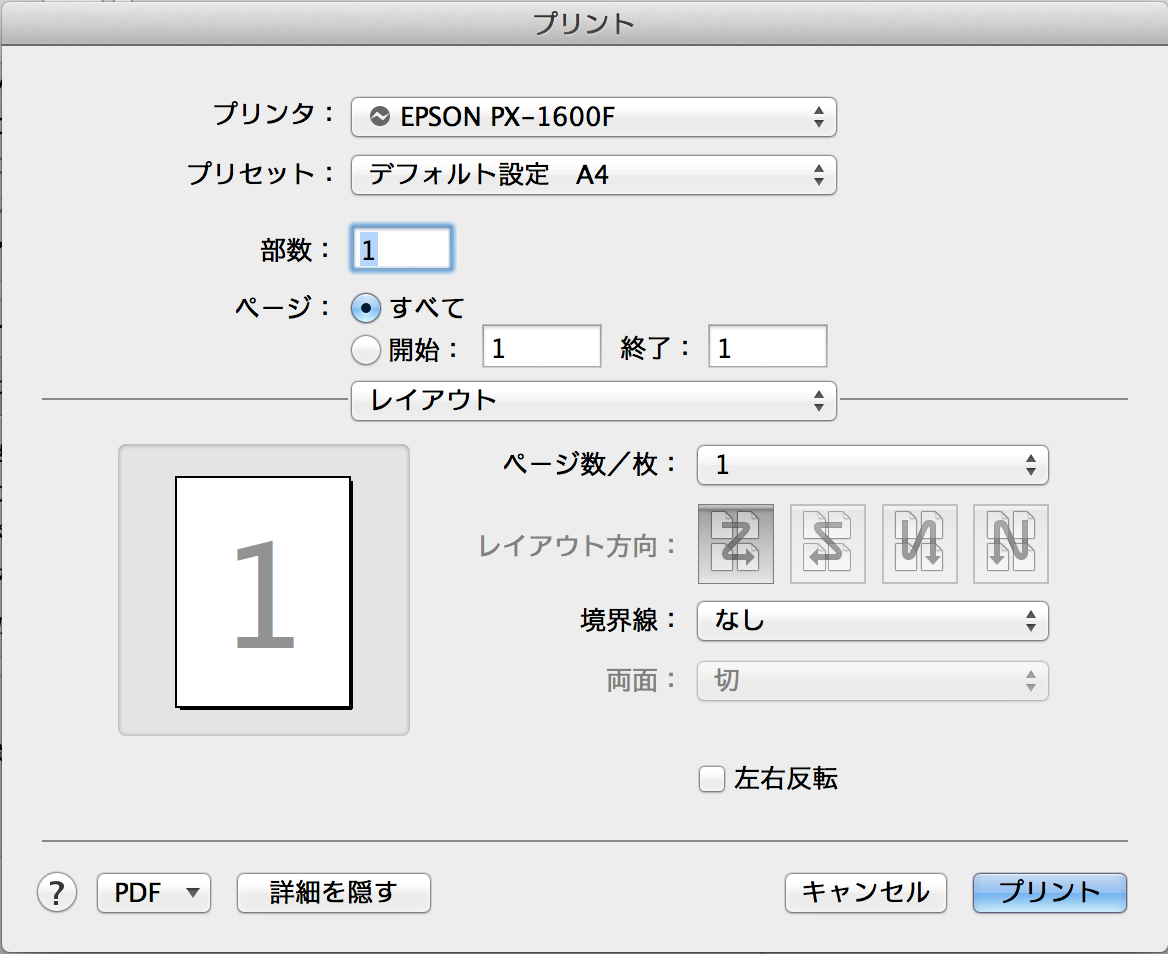This screenshot has width=1168, height=954.
Task: Select the top-to-bottom then right layout direction icon
Action: pos(919,544)
